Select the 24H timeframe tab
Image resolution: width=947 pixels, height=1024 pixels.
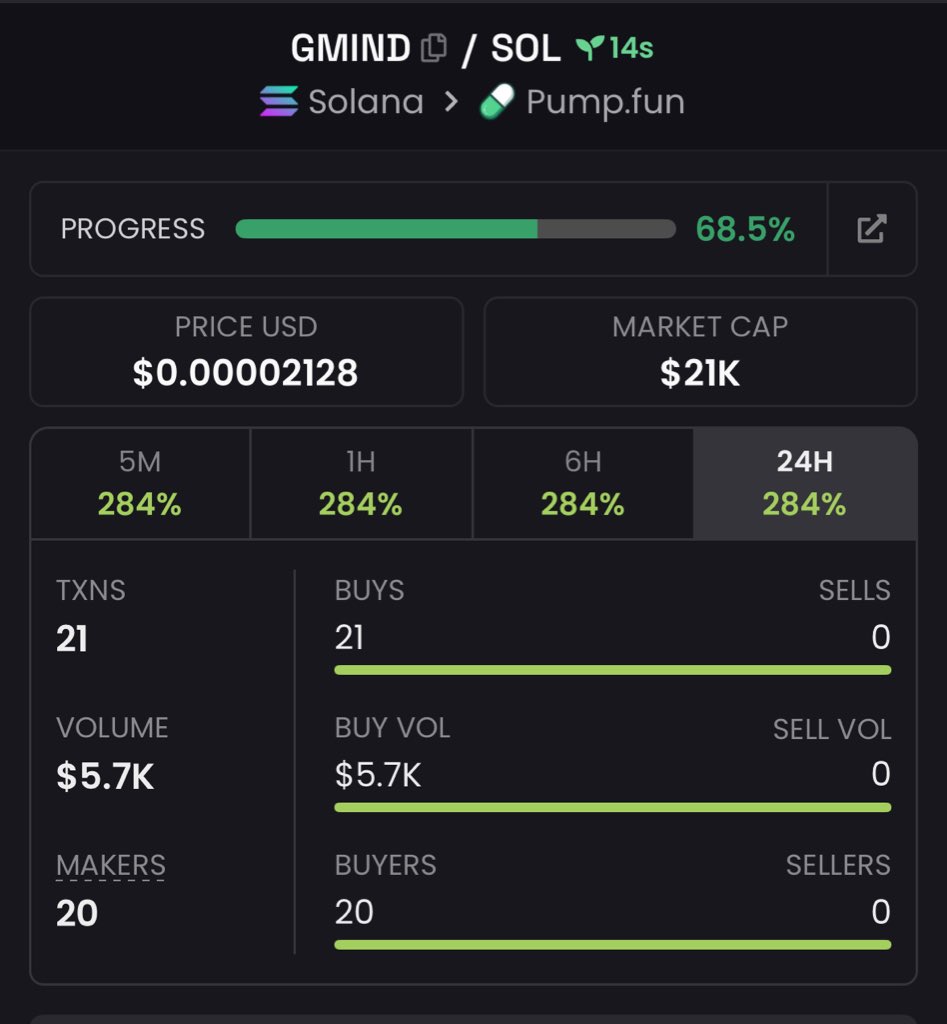click(x=804, y=483)
